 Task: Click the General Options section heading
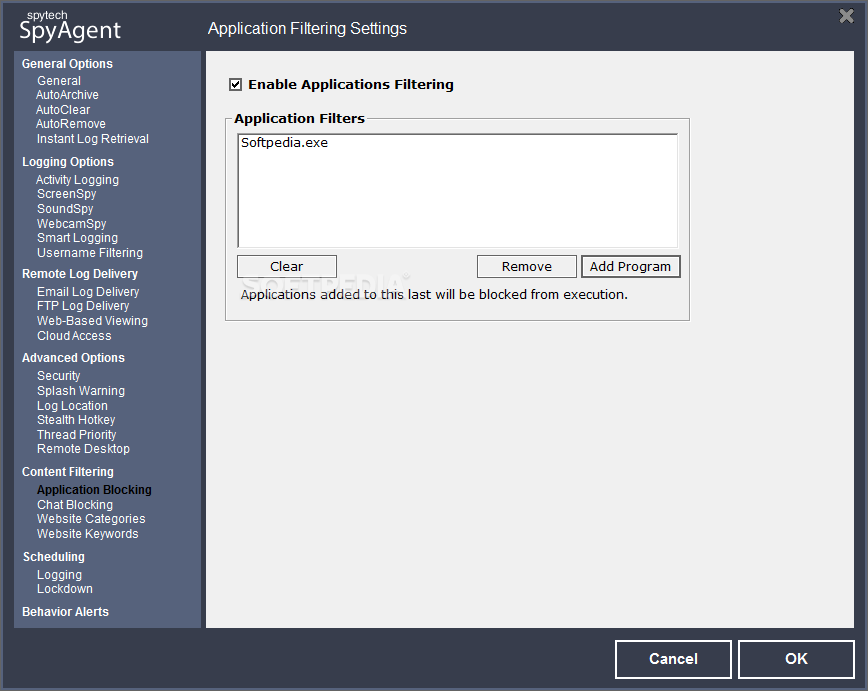(67, 64)
